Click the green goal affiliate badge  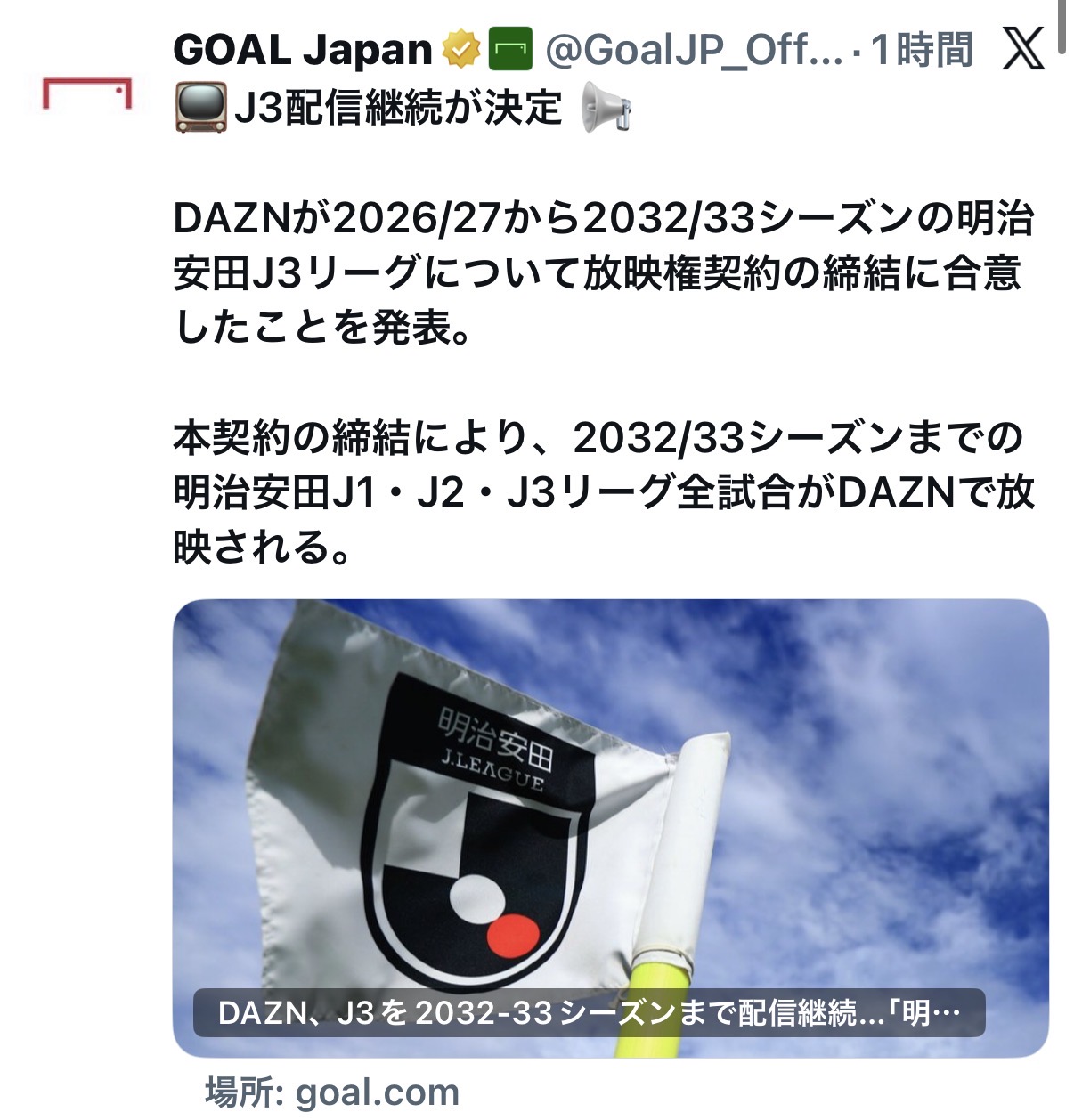point(511,49)
